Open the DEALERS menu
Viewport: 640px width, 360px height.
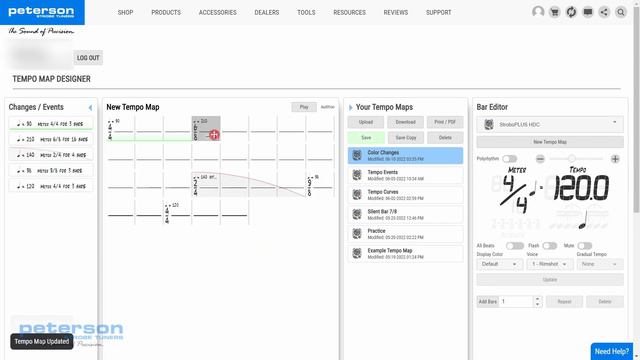(267, 13)
